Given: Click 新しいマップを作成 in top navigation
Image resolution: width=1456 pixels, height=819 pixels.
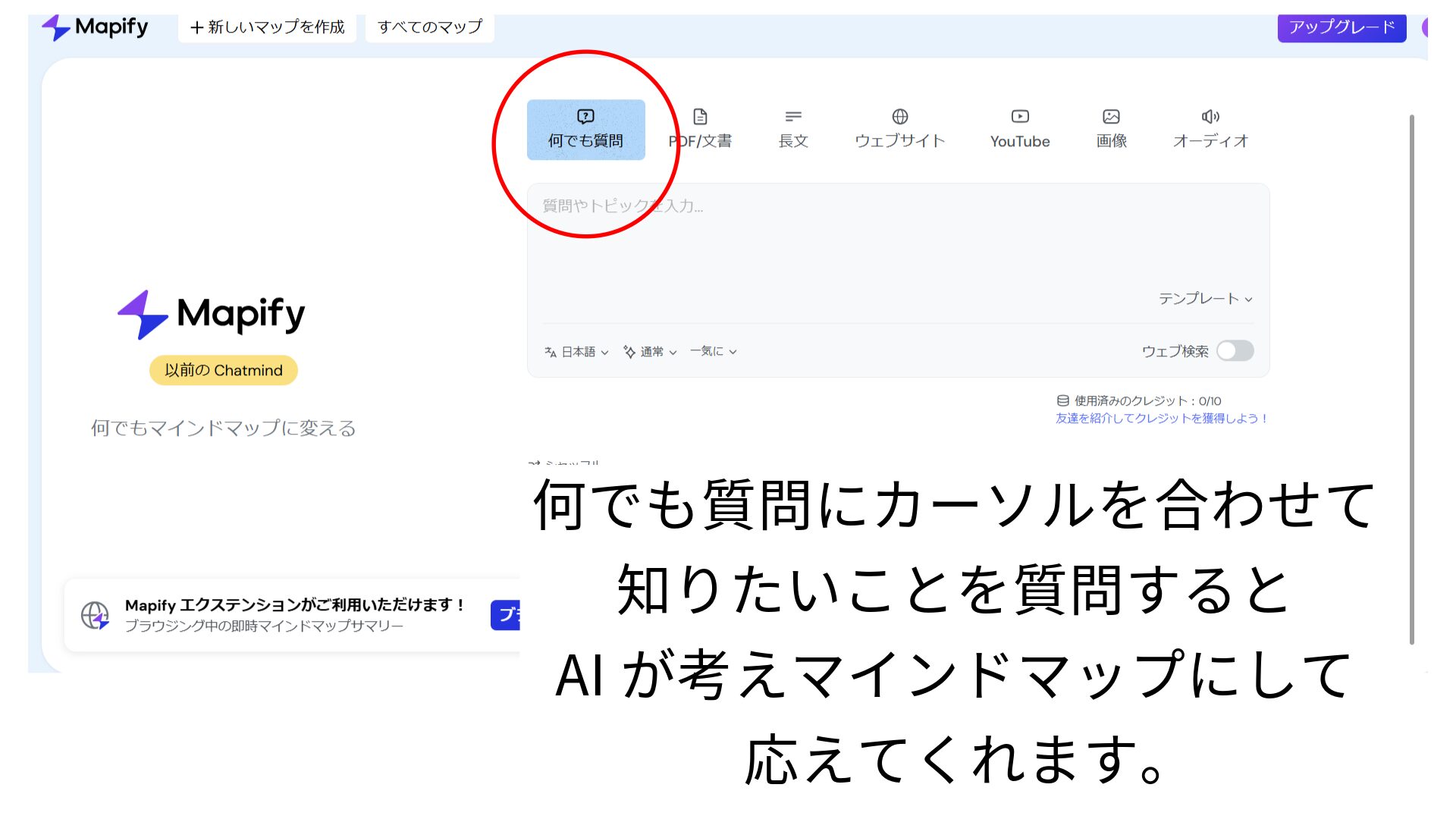Looking at the screenshot, I should click(x=267, y=27).
